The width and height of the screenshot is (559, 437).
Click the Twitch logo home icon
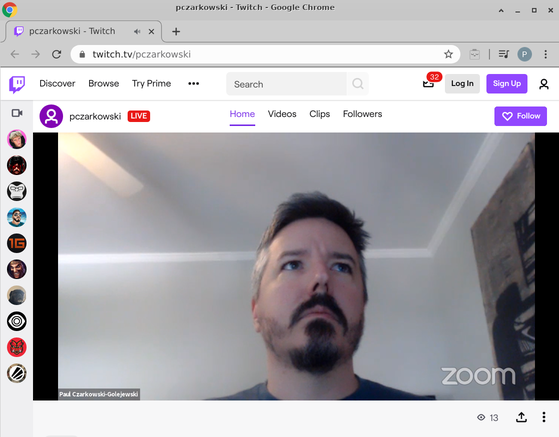coord(17,84)
